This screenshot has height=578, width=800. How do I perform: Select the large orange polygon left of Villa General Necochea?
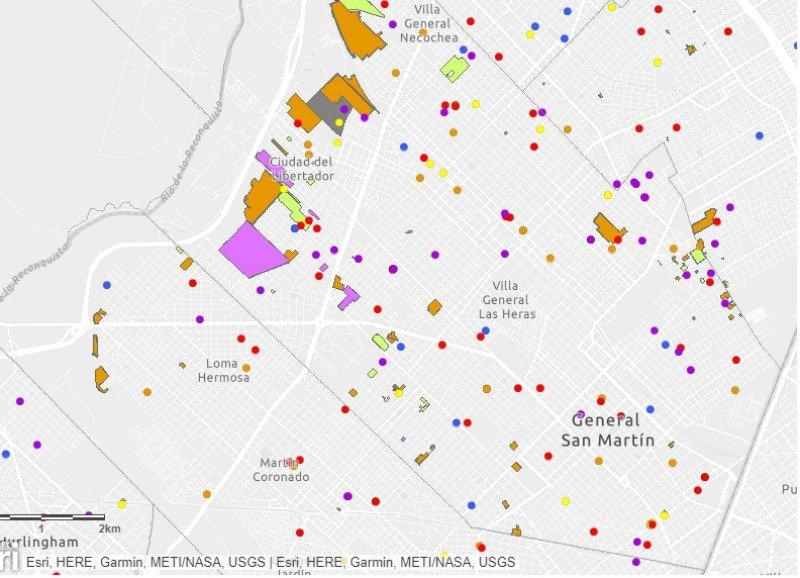(357, 30)
